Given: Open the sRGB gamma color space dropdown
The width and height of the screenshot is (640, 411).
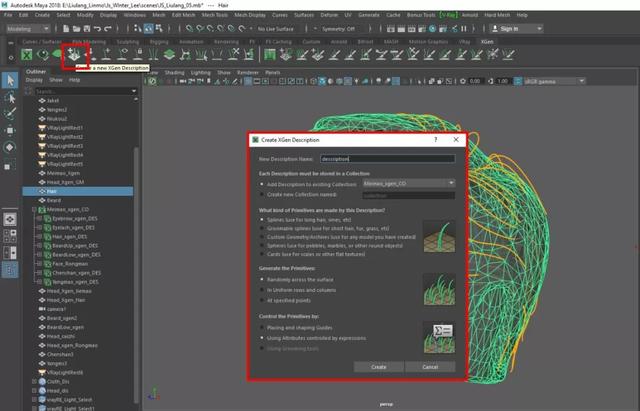Looking at the screenshot, I should pos(554,81).
